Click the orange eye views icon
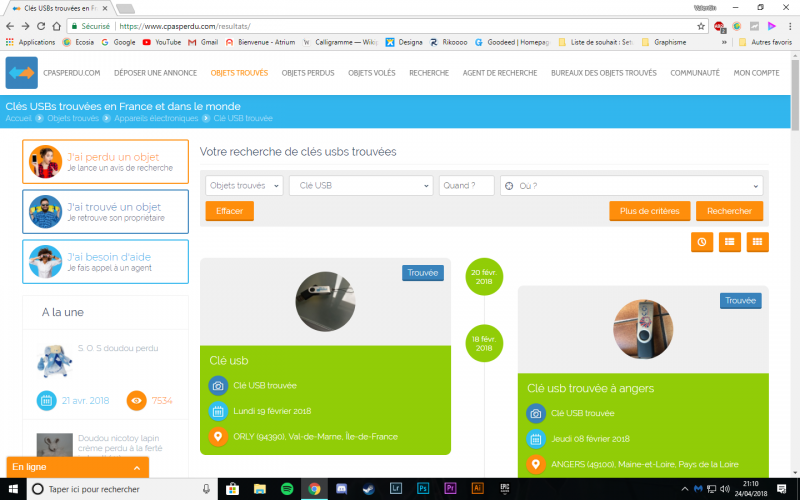This screenshot has height=500, width=800. (136, 401)
